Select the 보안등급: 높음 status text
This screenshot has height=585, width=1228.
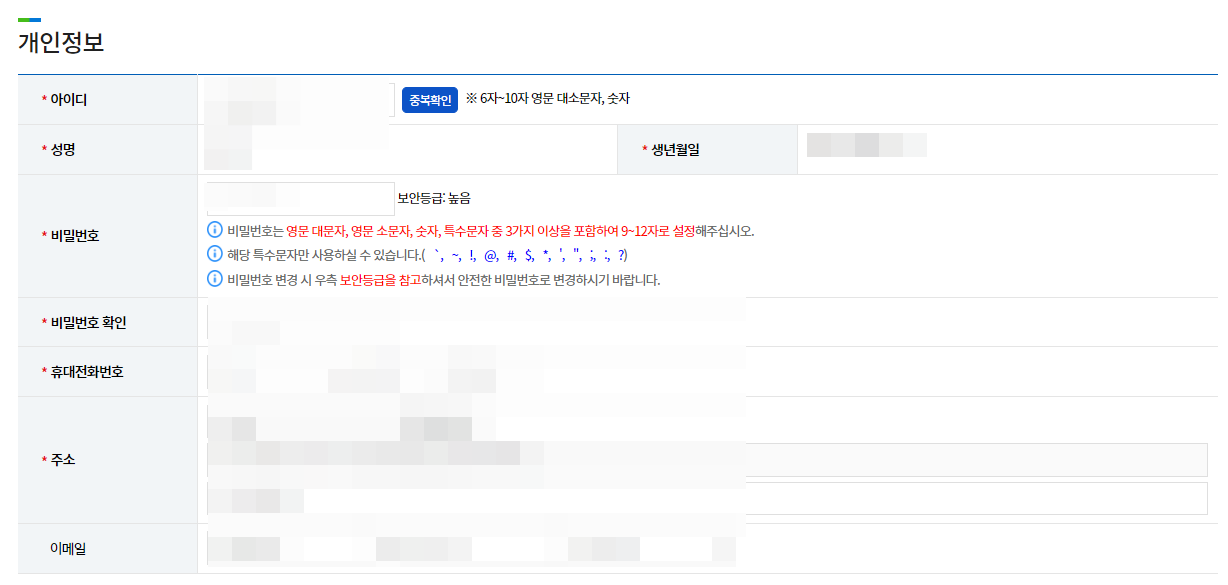(435, 197)
